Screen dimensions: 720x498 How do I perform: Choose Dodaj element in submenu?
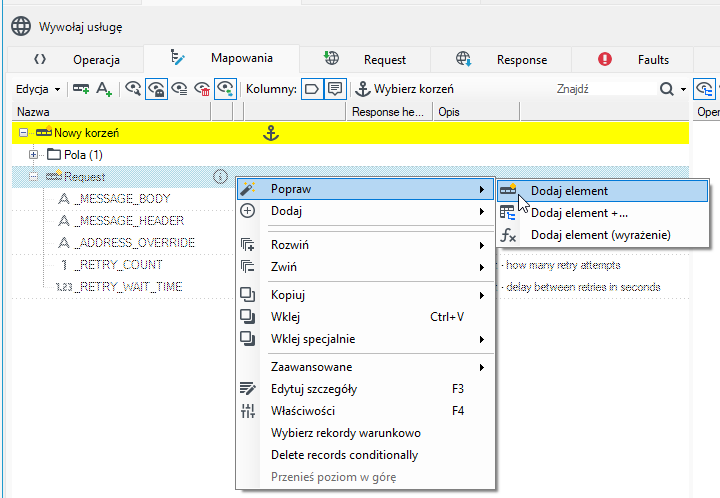(x=602, y=191)
